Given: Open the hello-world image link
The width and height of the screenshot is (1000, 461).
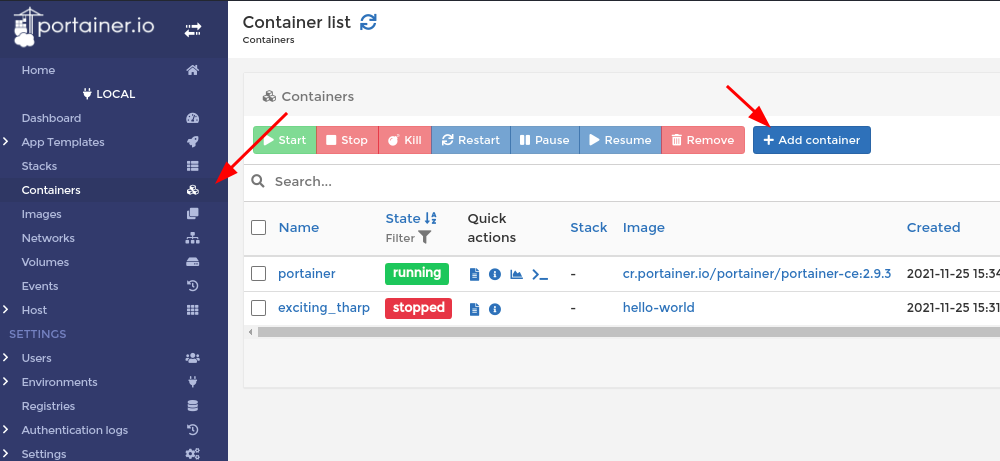Looking at the screenshot, I should click(x=659, y=308).
